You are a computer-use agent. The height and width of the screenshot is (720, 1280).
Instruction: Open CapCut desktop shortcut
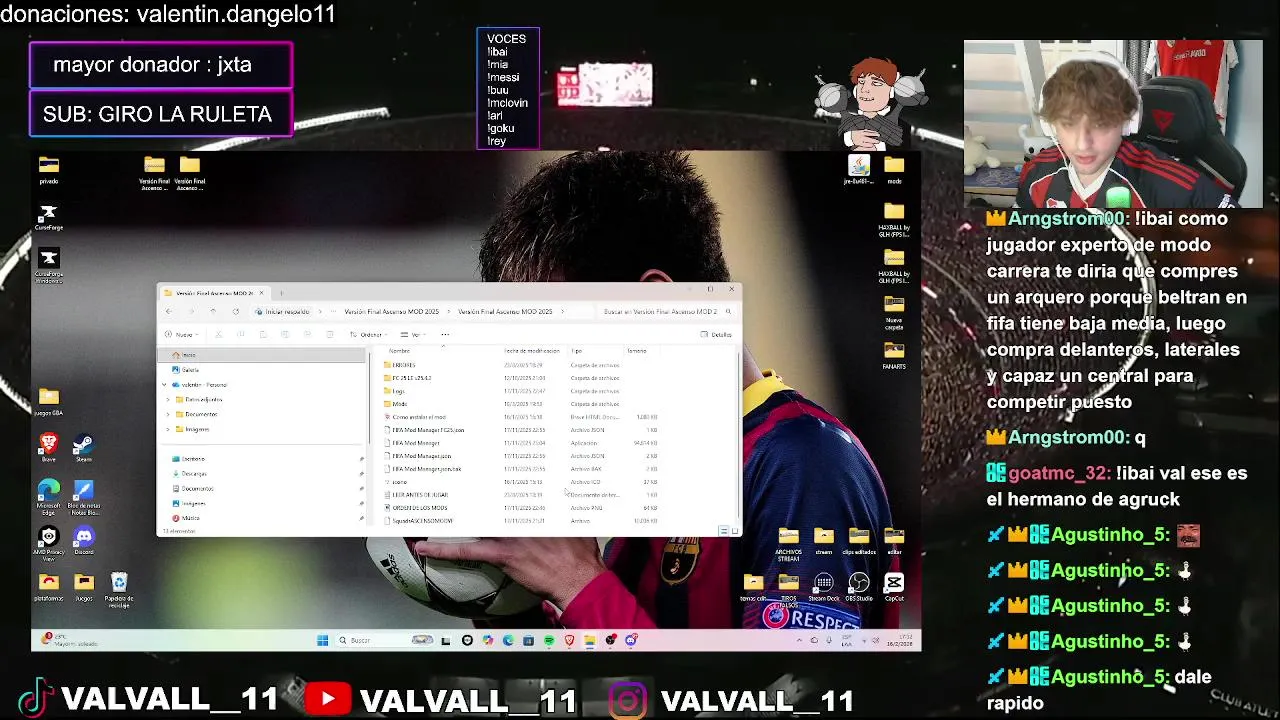[x=894, y=587]
